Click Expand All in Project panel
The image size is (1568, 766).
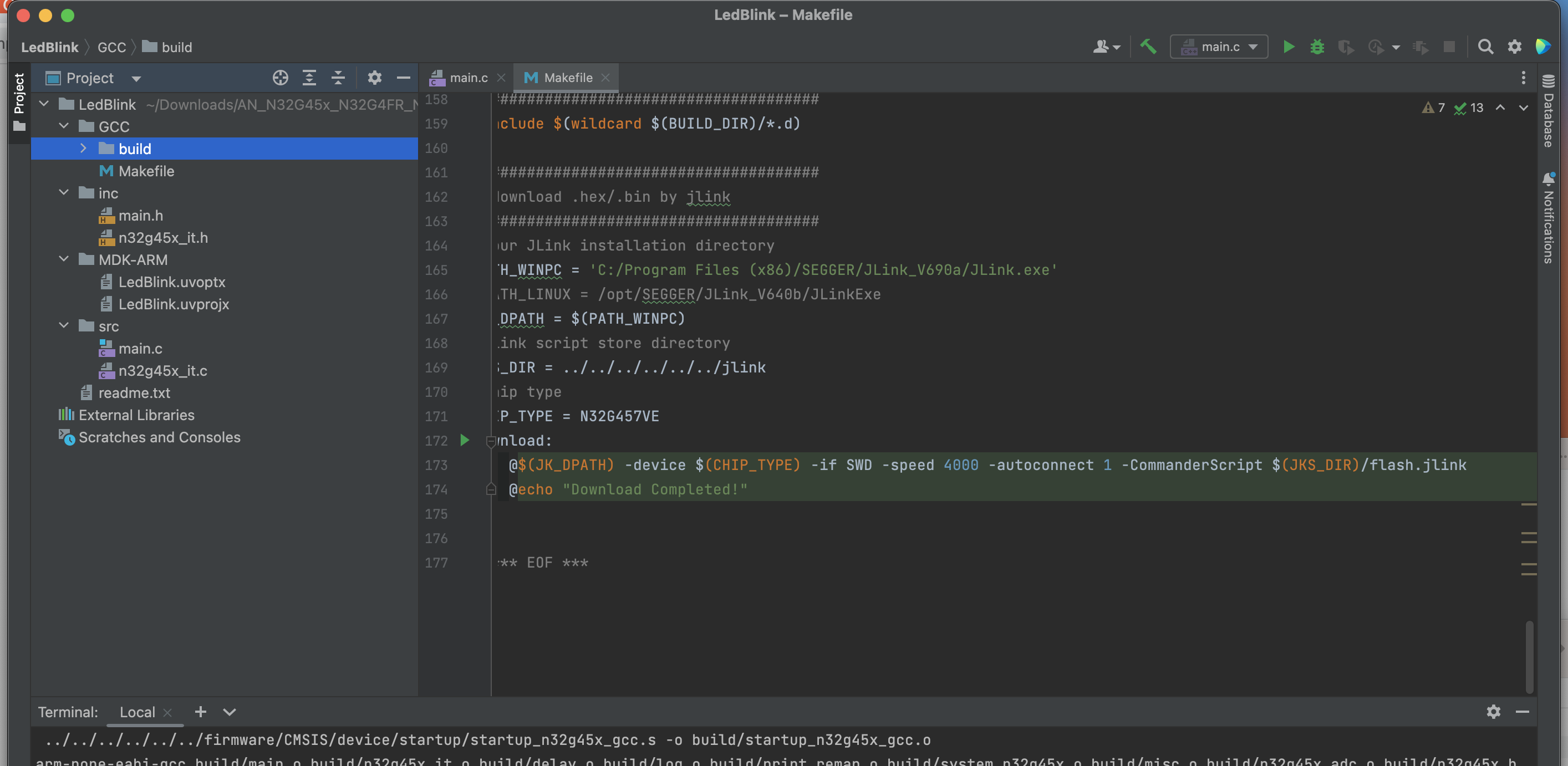coord(309,78)
